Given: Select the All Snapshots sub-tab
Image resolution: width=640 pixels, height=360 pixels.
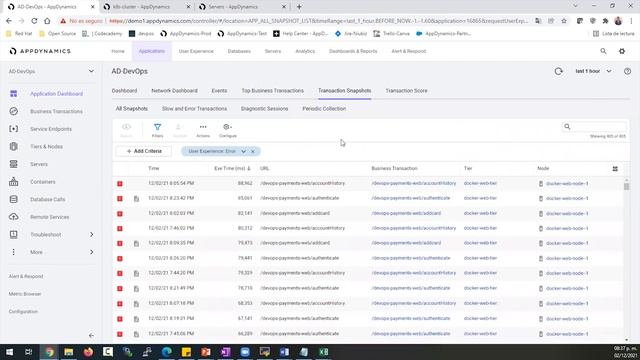Looking at the screenshot, I should pyautogui.click(x=131, y=109).
